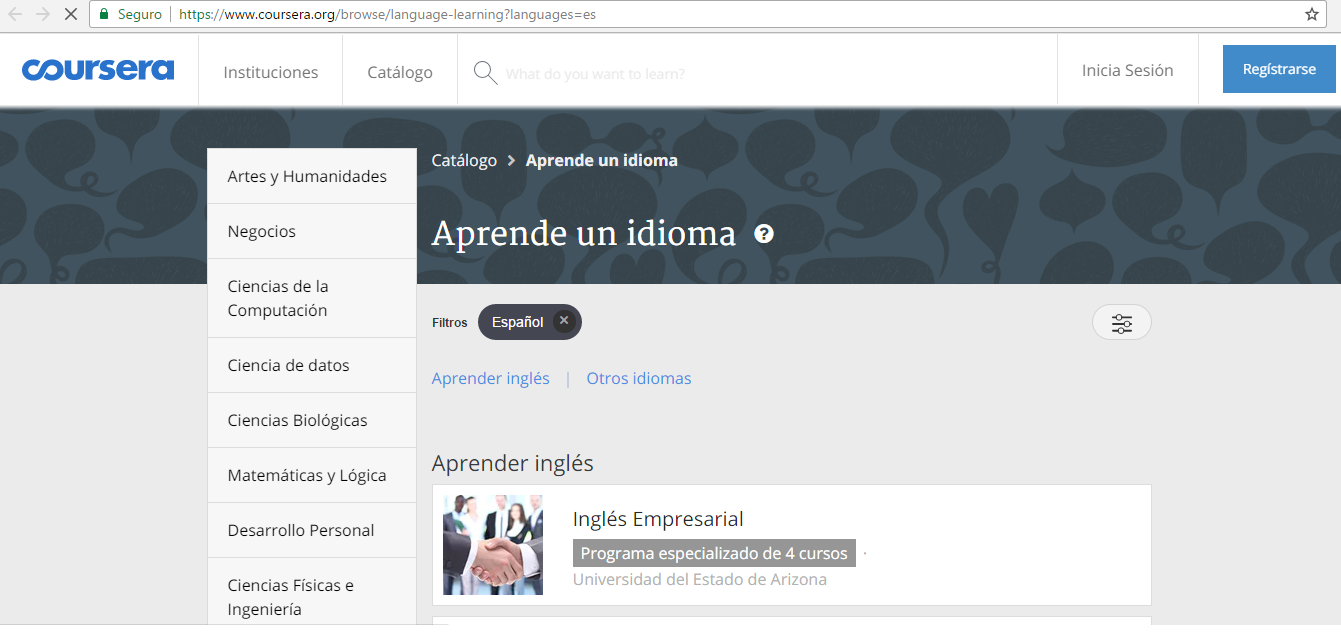Open Inglés Empresarial course thumbnail
The image size is (1341, 642).
493,545
